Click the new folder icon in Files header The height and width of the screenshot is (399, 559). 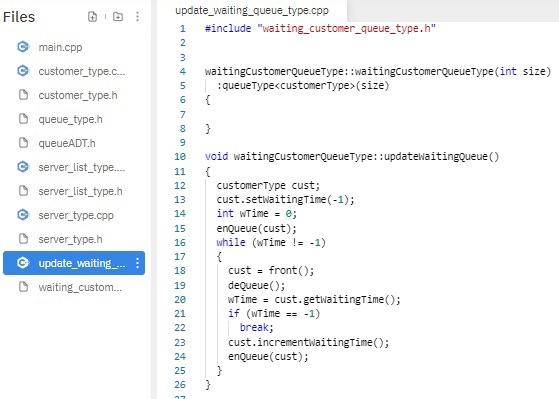tap(118, 16)
